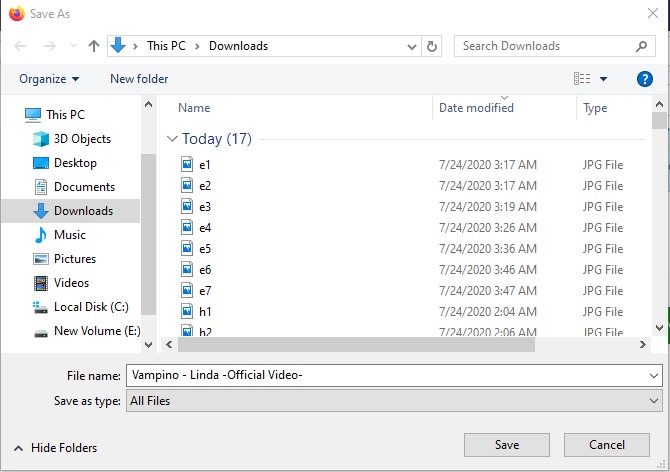Create a New folder
Viewport: 670px width, 472px height.
tap(139, 79)
